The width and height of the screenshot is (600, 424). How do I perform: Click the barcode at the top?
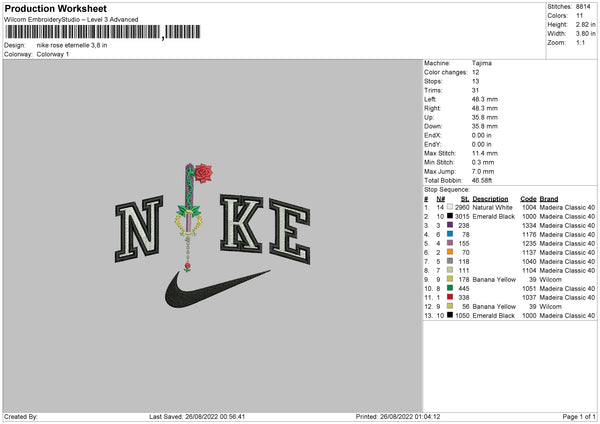103,32
